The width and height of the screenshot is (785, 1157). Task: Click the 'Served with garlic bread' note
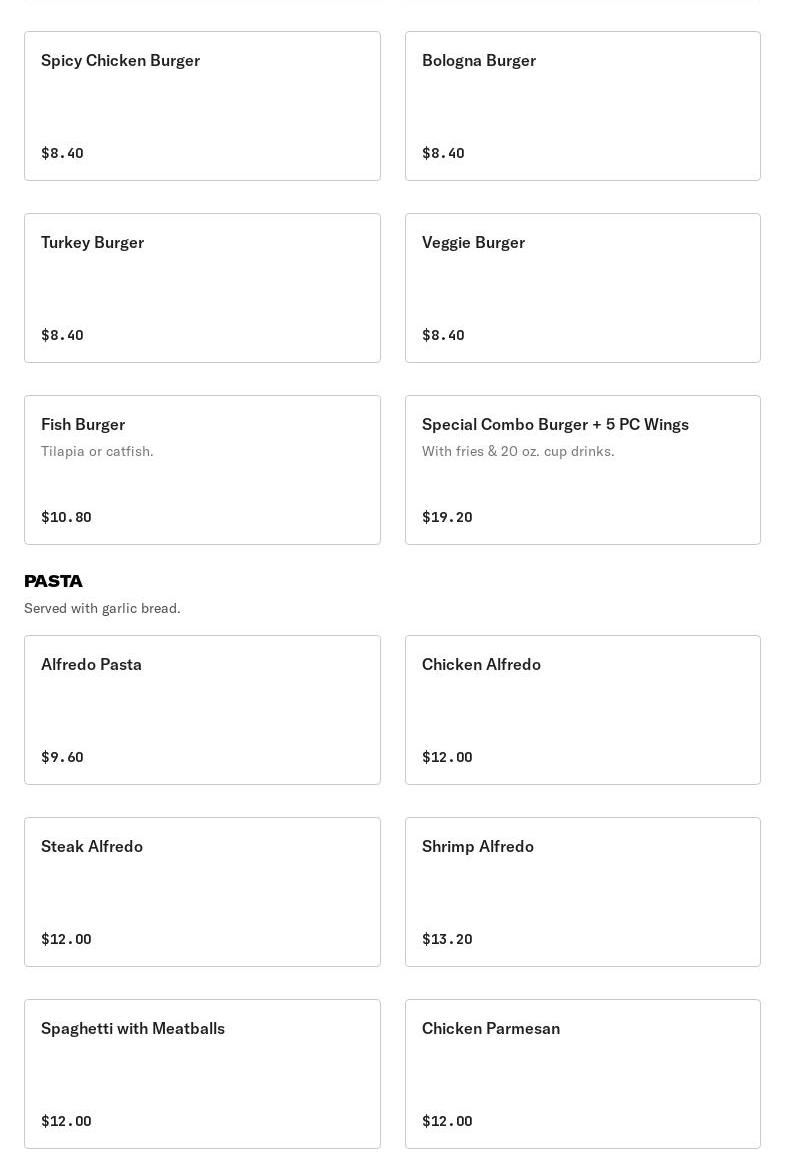(102, 608)
